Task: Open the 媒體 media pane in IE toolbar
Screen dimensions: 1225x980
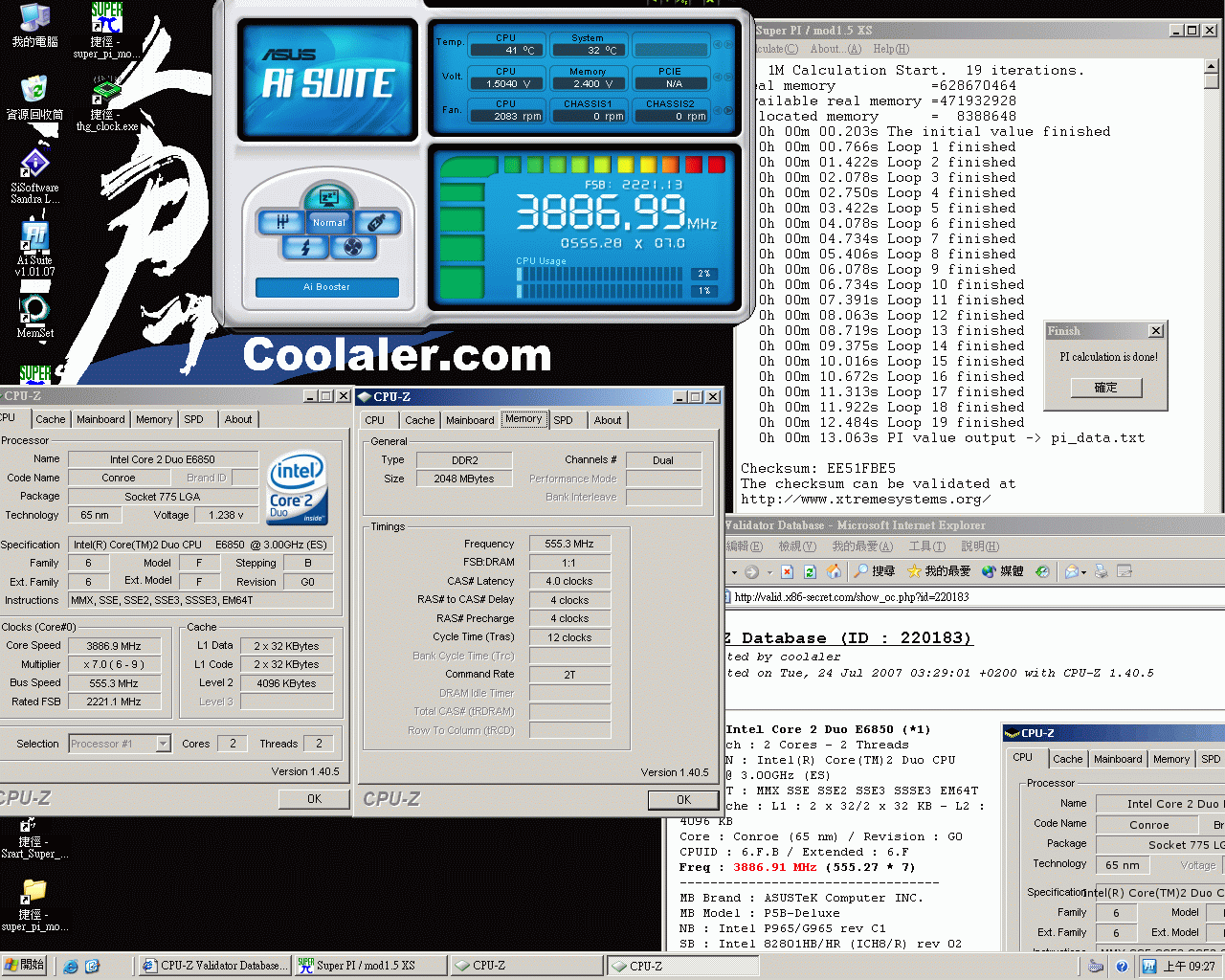Action: (1002, 571)
